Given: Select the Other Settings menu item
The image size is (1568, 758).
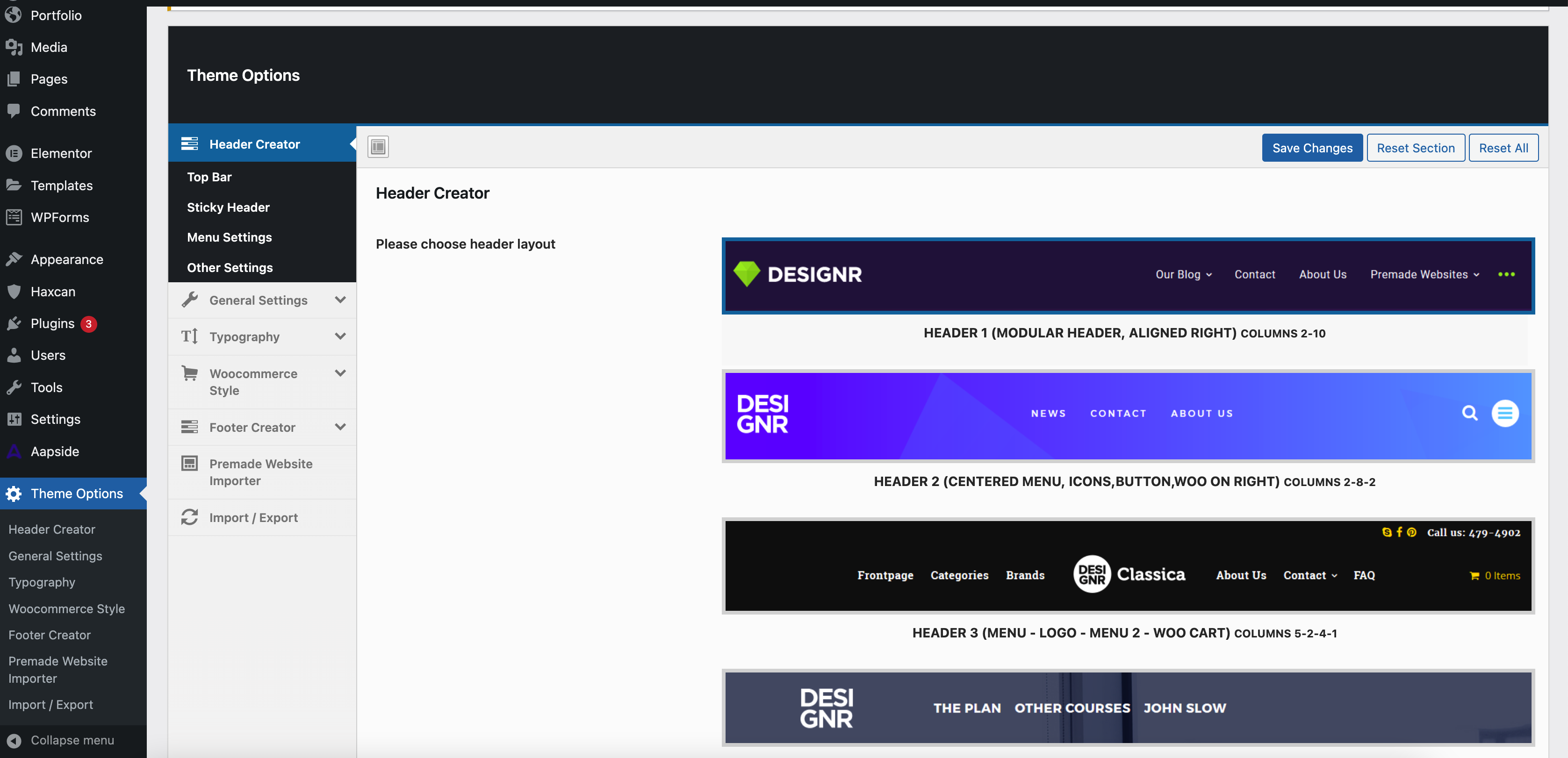Looking at the screenshot, I should click(x=229, y=266).
